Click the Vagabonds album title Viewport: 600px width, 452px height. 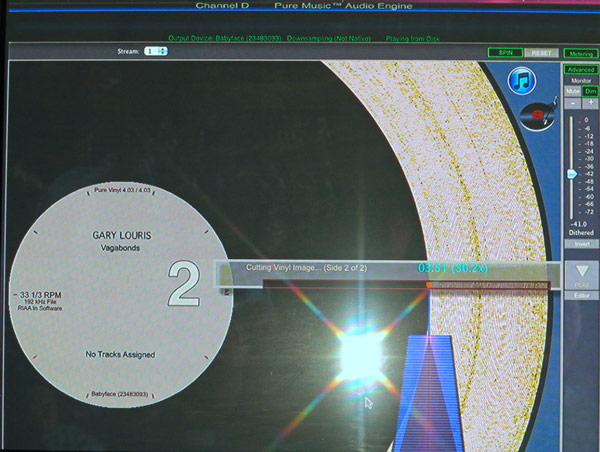tap(120, 248)
